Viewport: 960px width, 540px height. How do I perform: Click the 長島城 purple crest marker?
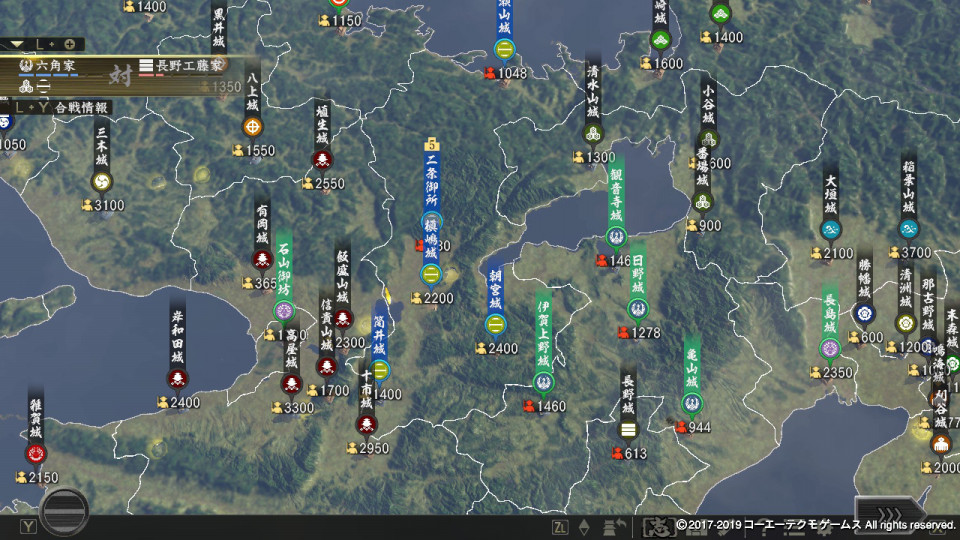pos(830,349)
